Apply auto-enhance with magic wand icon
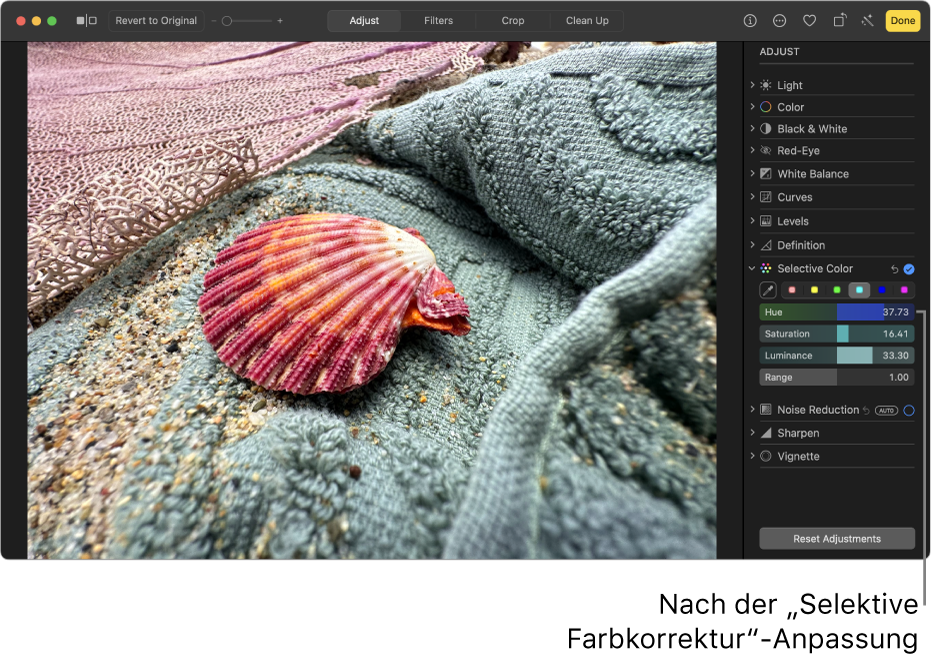This screenshot has height=660, width=931. pyautogui.click(x=866, y=20)
